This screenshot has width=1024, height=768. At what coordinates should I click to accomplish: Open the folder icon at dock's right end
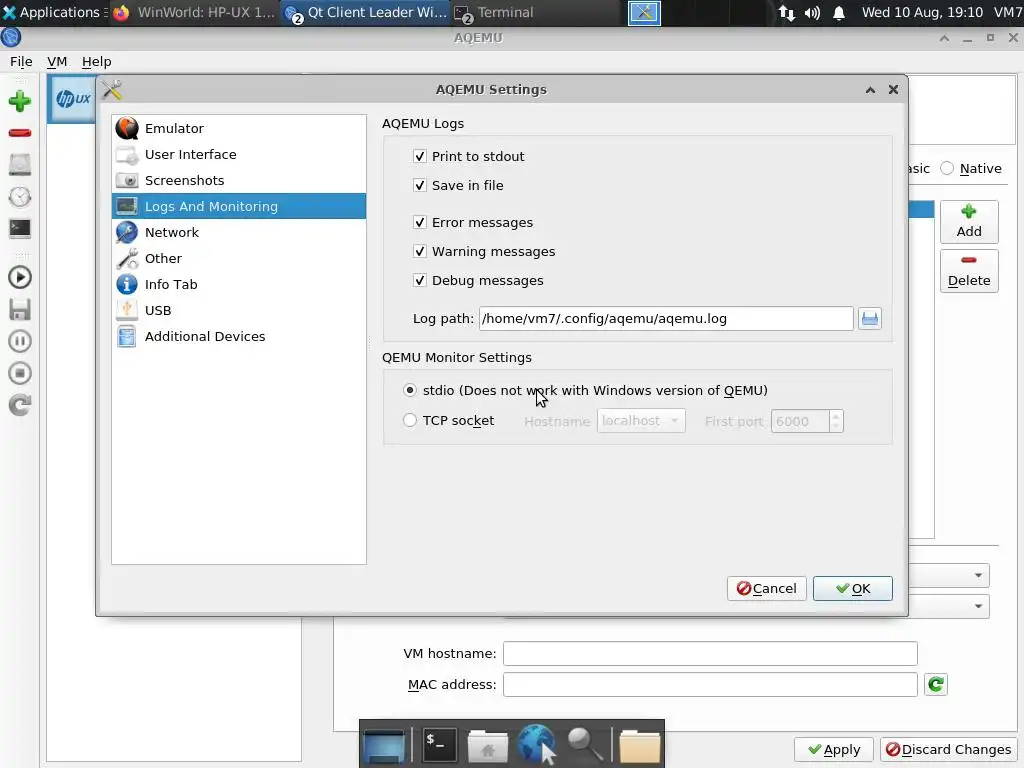point(639,746)
